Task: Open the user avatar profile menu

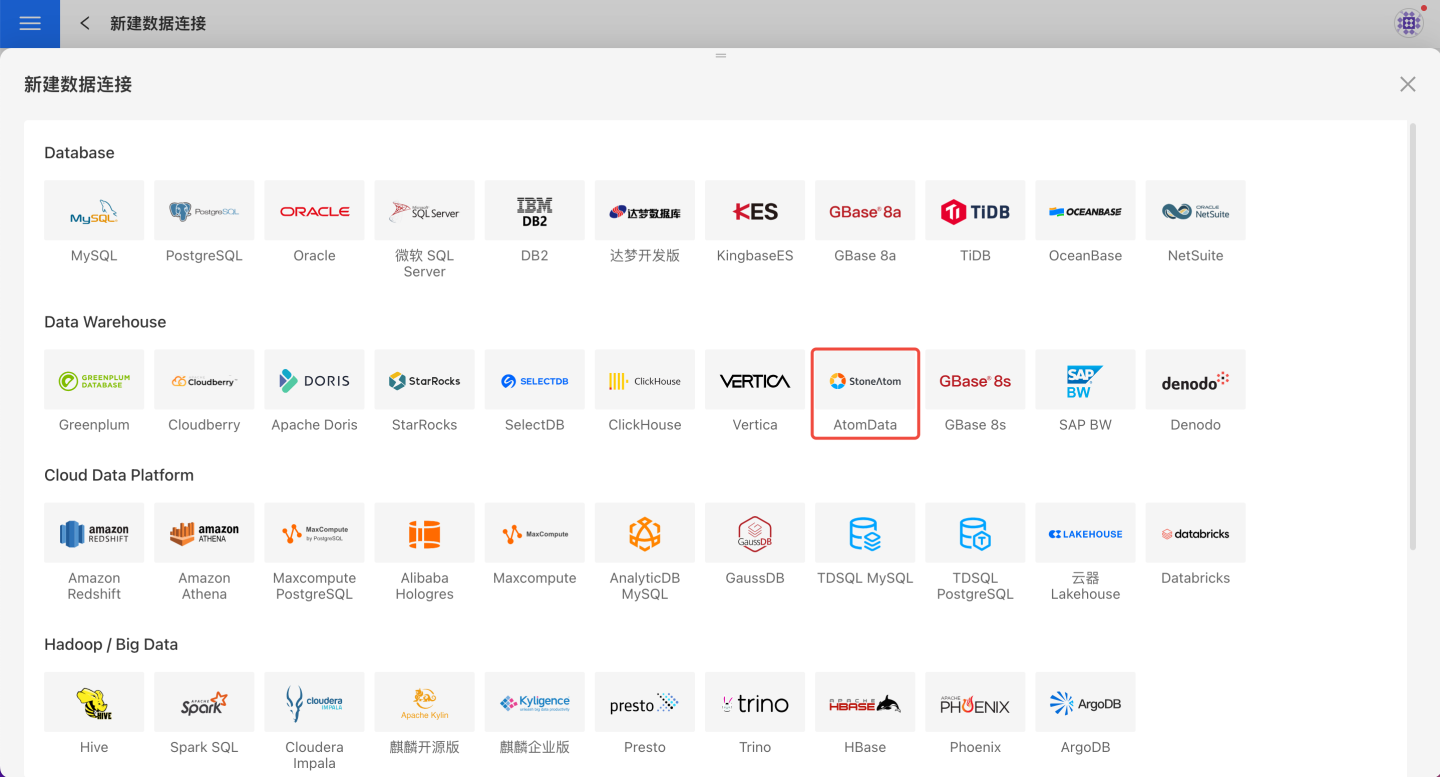Action: click(1408, 23)
